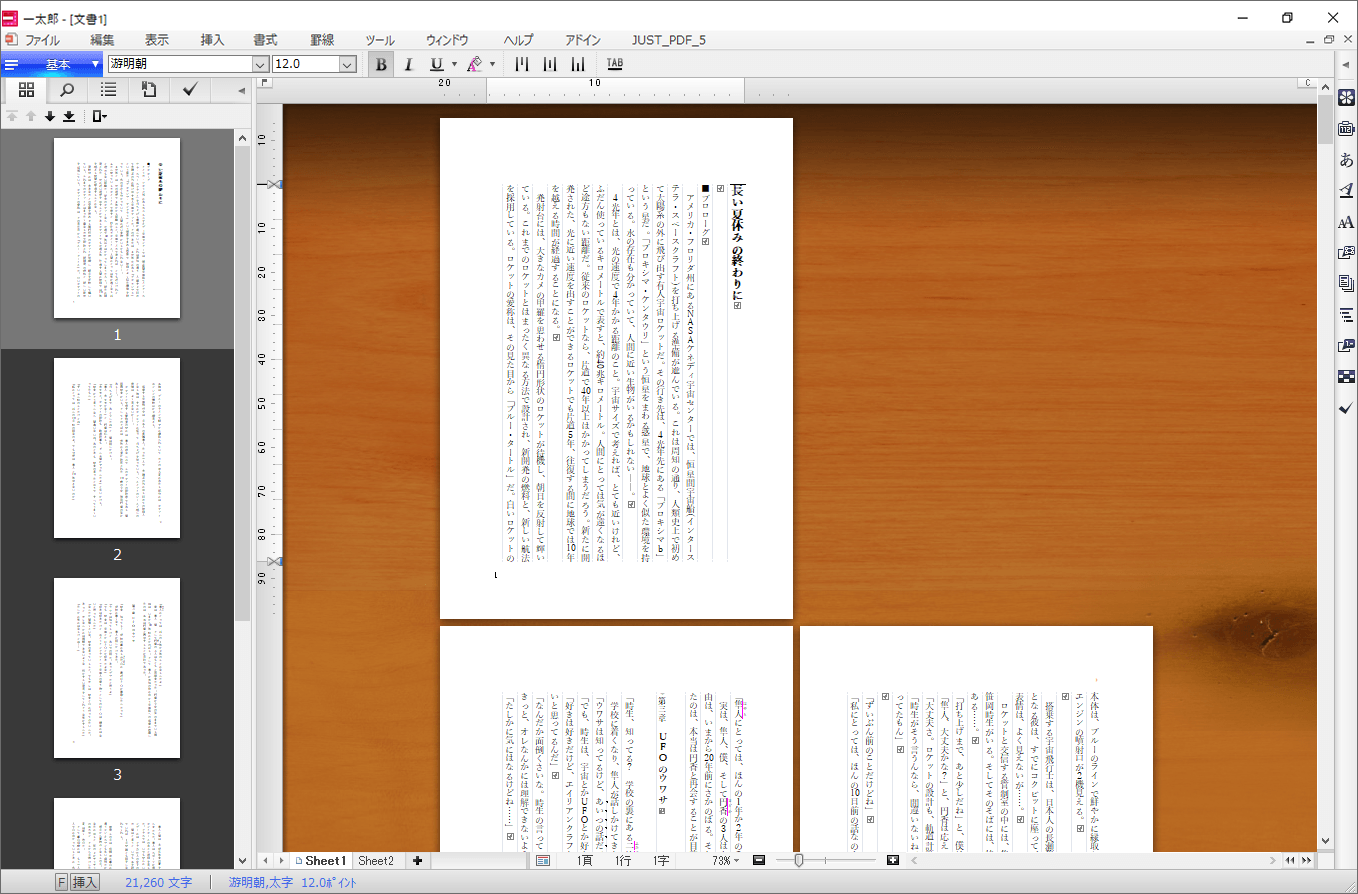Click the 挿入 insert mode button
The width and height of the screenshot is (1358, 894).
(86, 883)
